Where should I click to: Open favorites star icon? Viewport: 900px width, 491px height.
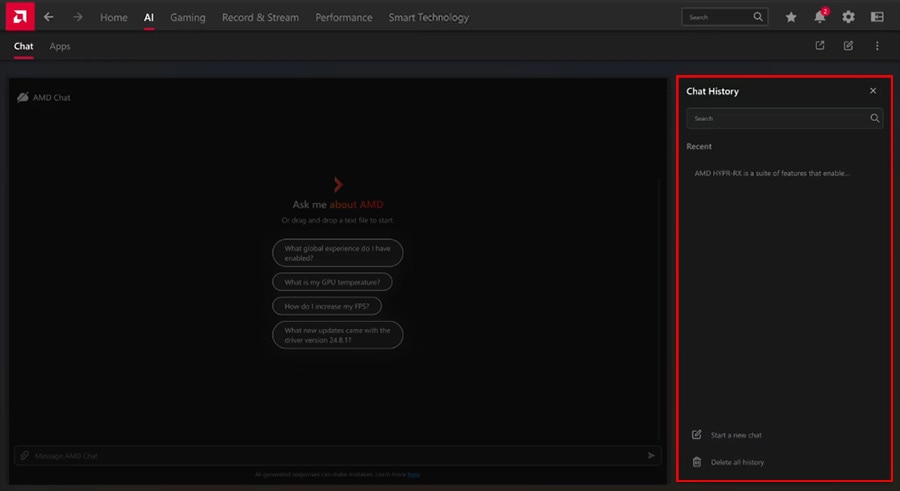point(791,17)
